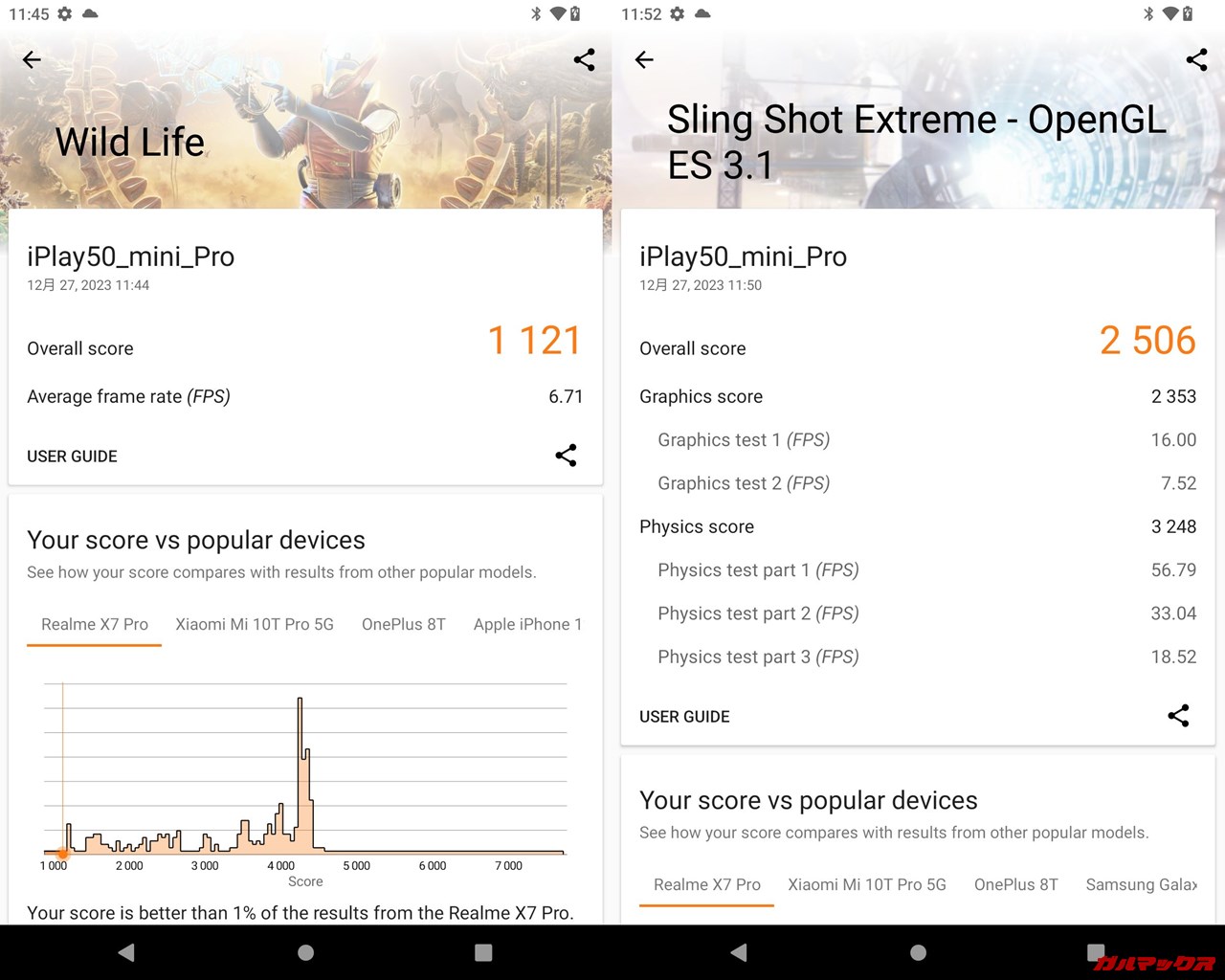The image size is (1225, 980).
Task: Open USER GUIDE in Wild Life card
Action: point(72,457)
